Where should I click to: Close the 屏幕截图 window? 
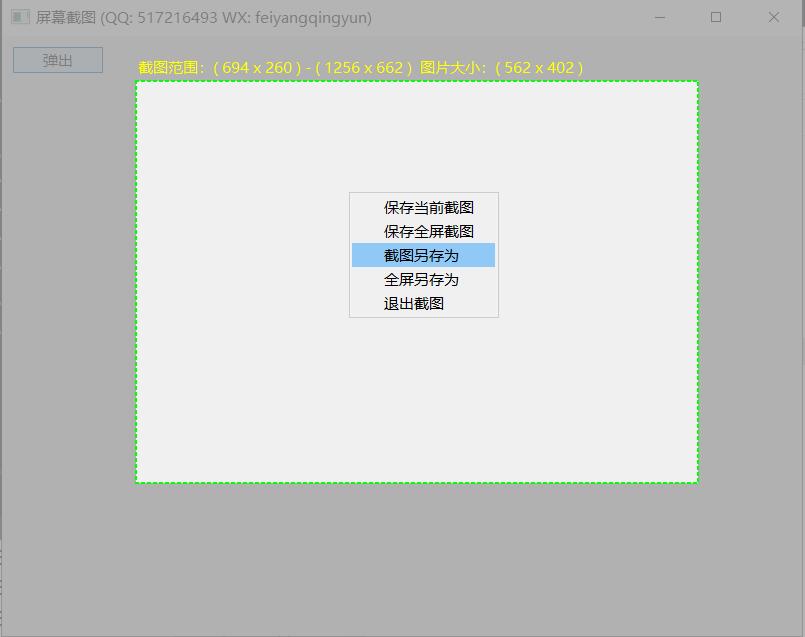click(x=773, y=17)
